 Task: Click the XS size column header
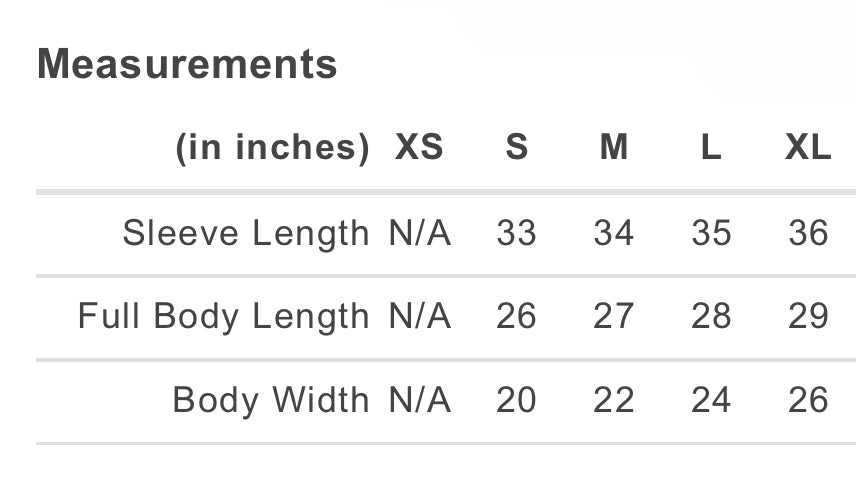click(419, 148)
